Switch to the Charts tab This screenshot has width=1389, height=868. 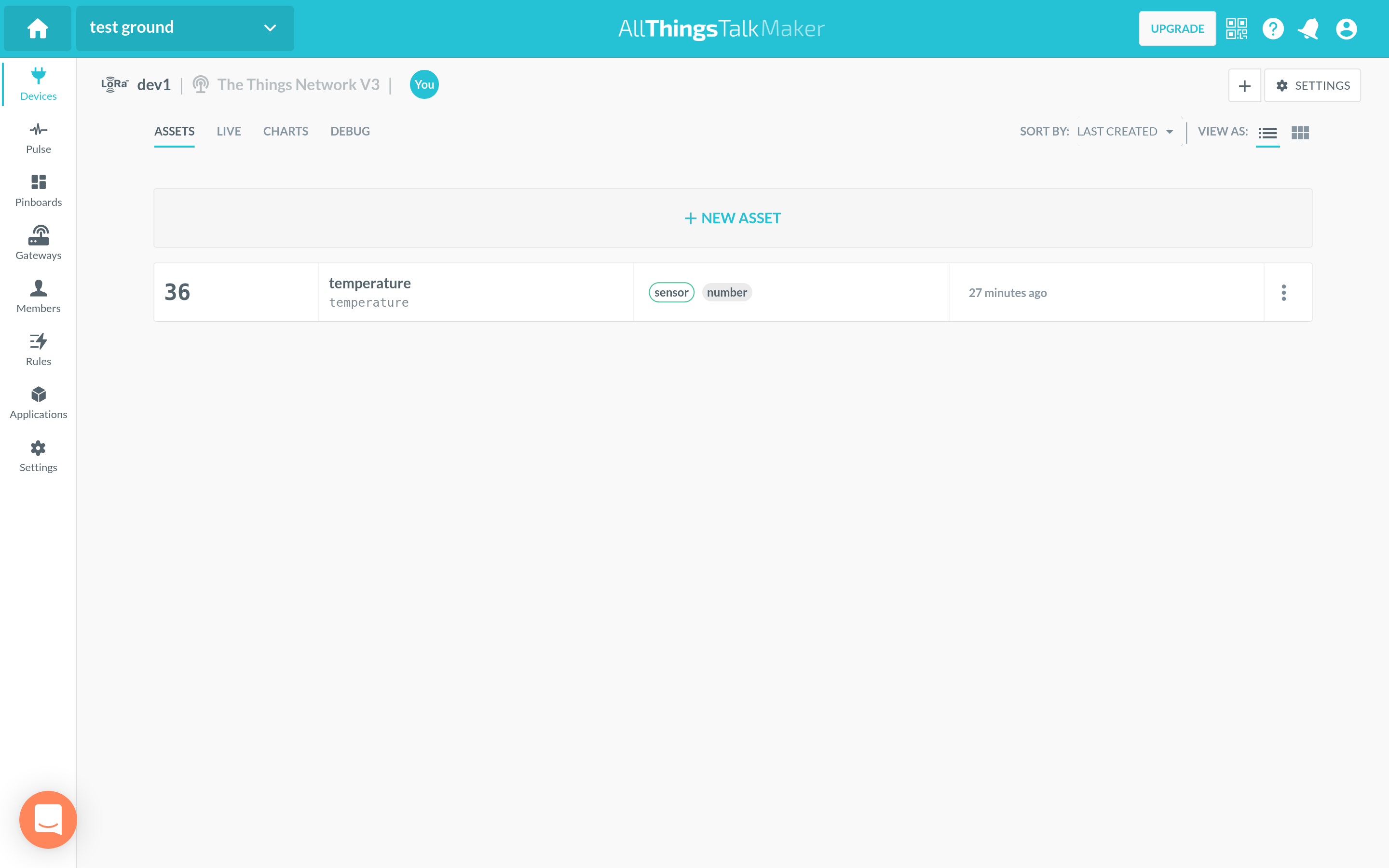click(x=285, y=132)
